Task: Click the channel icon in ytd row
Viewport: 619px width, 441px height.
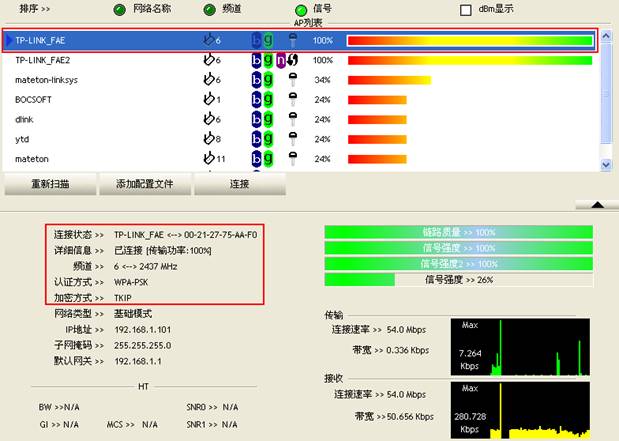Action: 207,139
